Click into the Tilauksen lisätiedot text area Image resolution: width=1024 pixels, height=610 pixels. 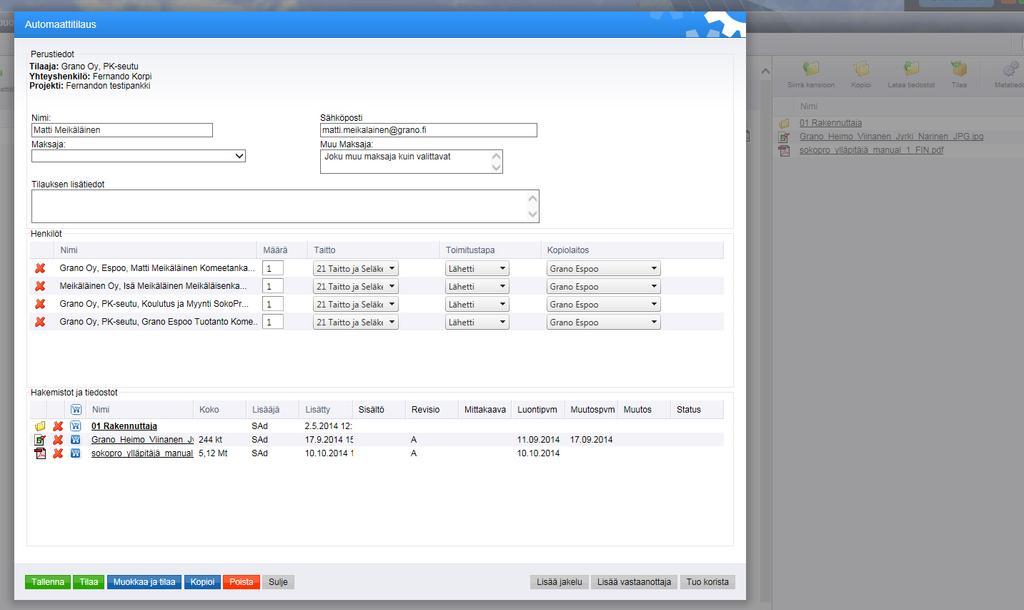coord(285,206)
